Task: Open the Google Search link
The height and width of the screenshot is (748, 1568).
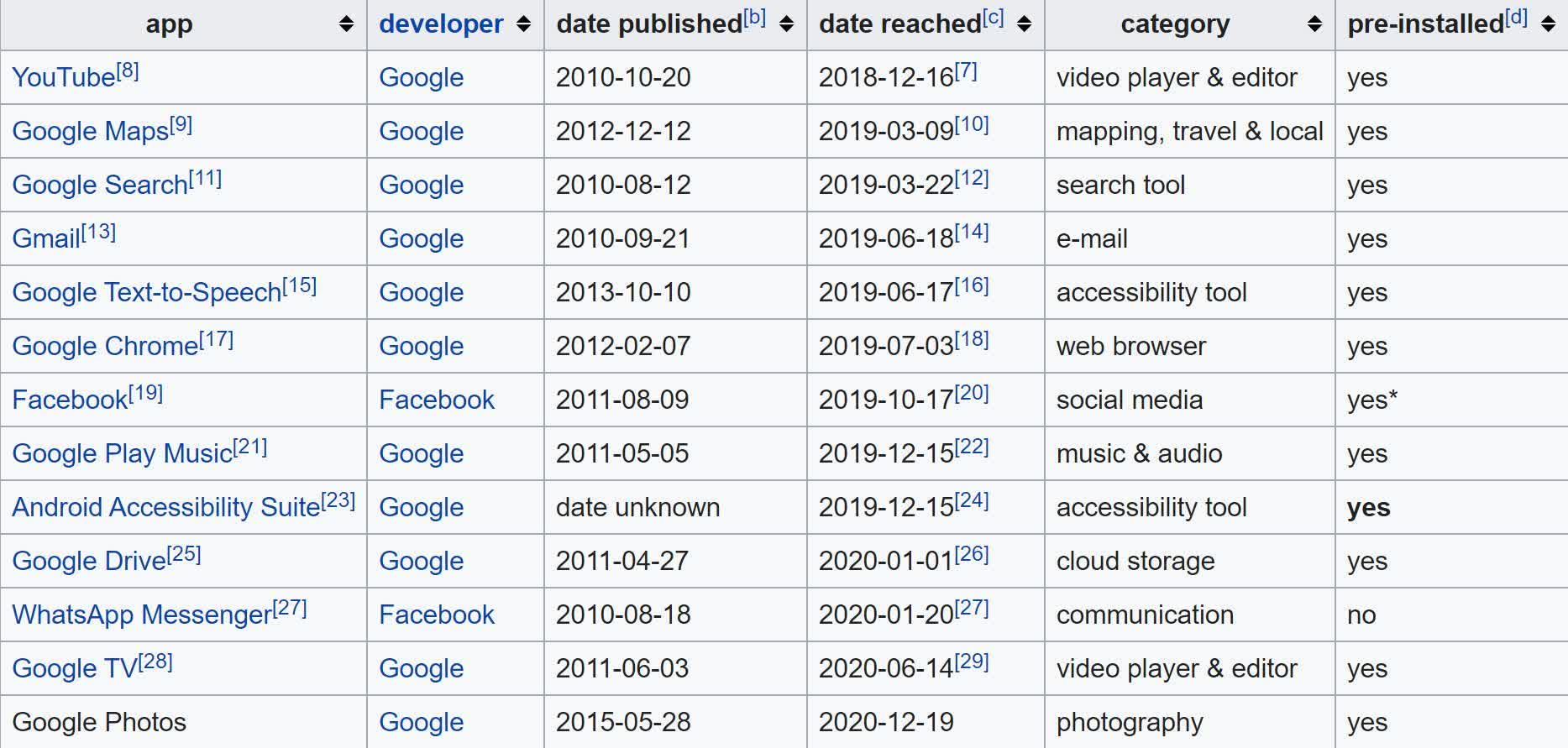Action: 100,185
